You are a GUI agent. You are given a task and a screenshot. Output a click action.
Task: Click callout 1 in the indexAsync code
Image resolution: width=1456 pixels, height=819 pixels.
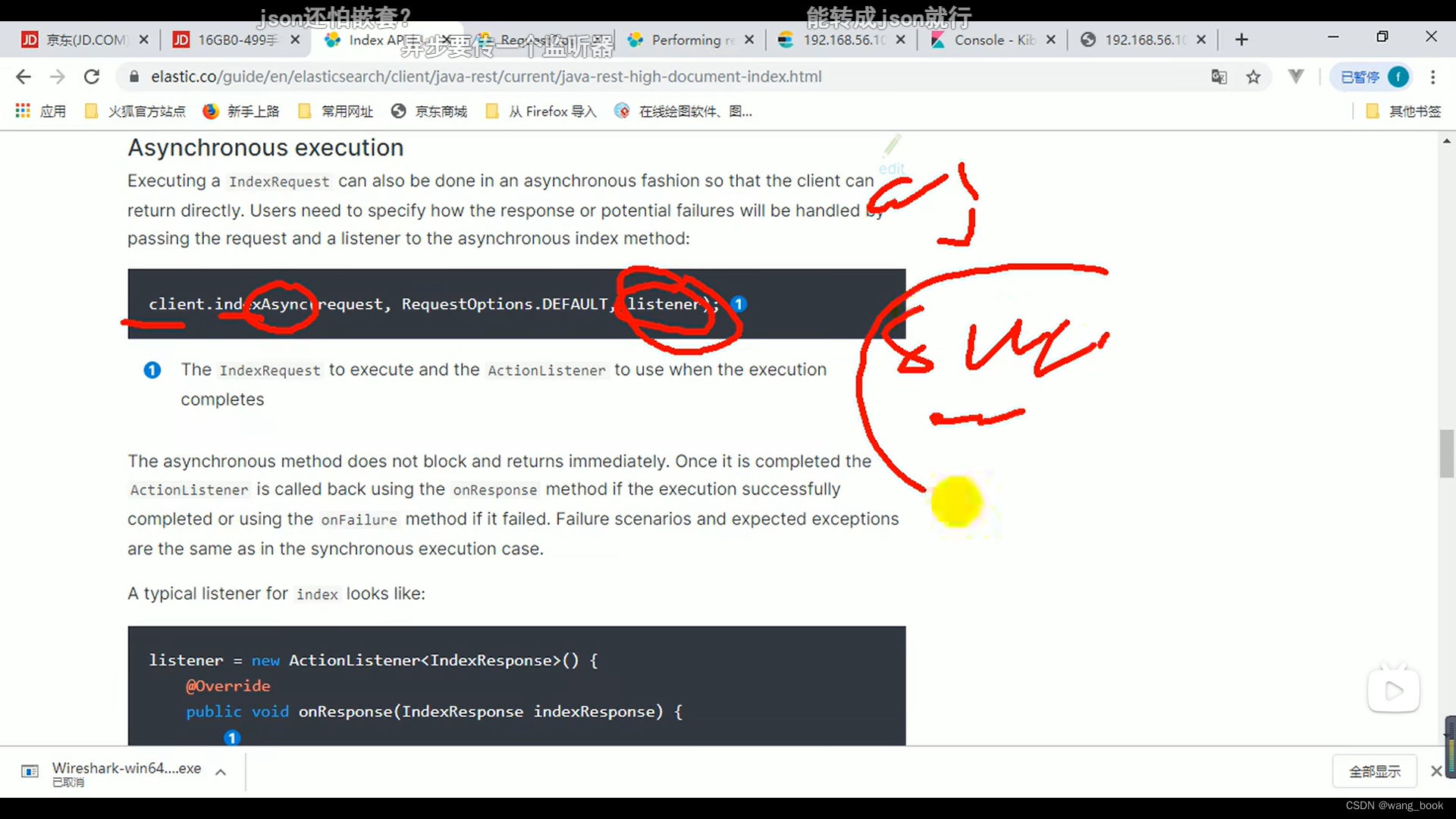point(739,304)
